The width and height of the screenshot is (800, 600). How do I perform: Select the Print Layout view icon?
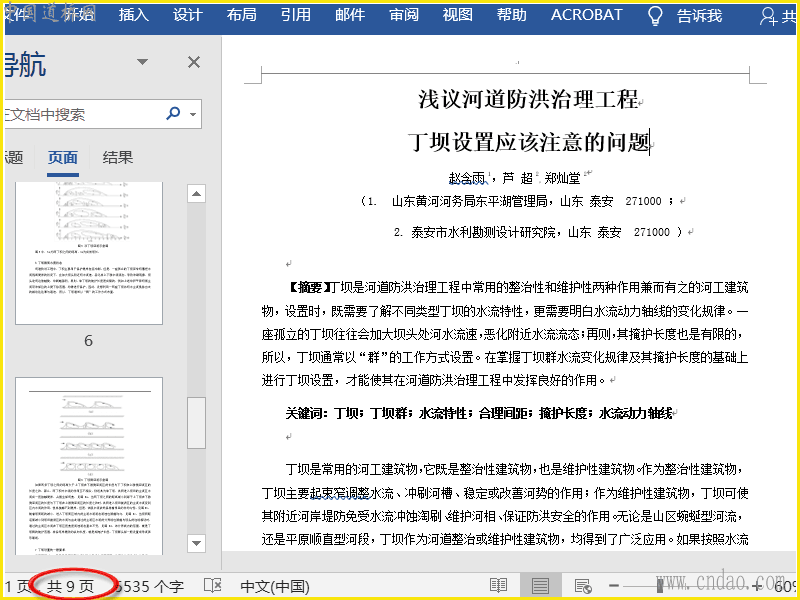(x=540, y=585)
